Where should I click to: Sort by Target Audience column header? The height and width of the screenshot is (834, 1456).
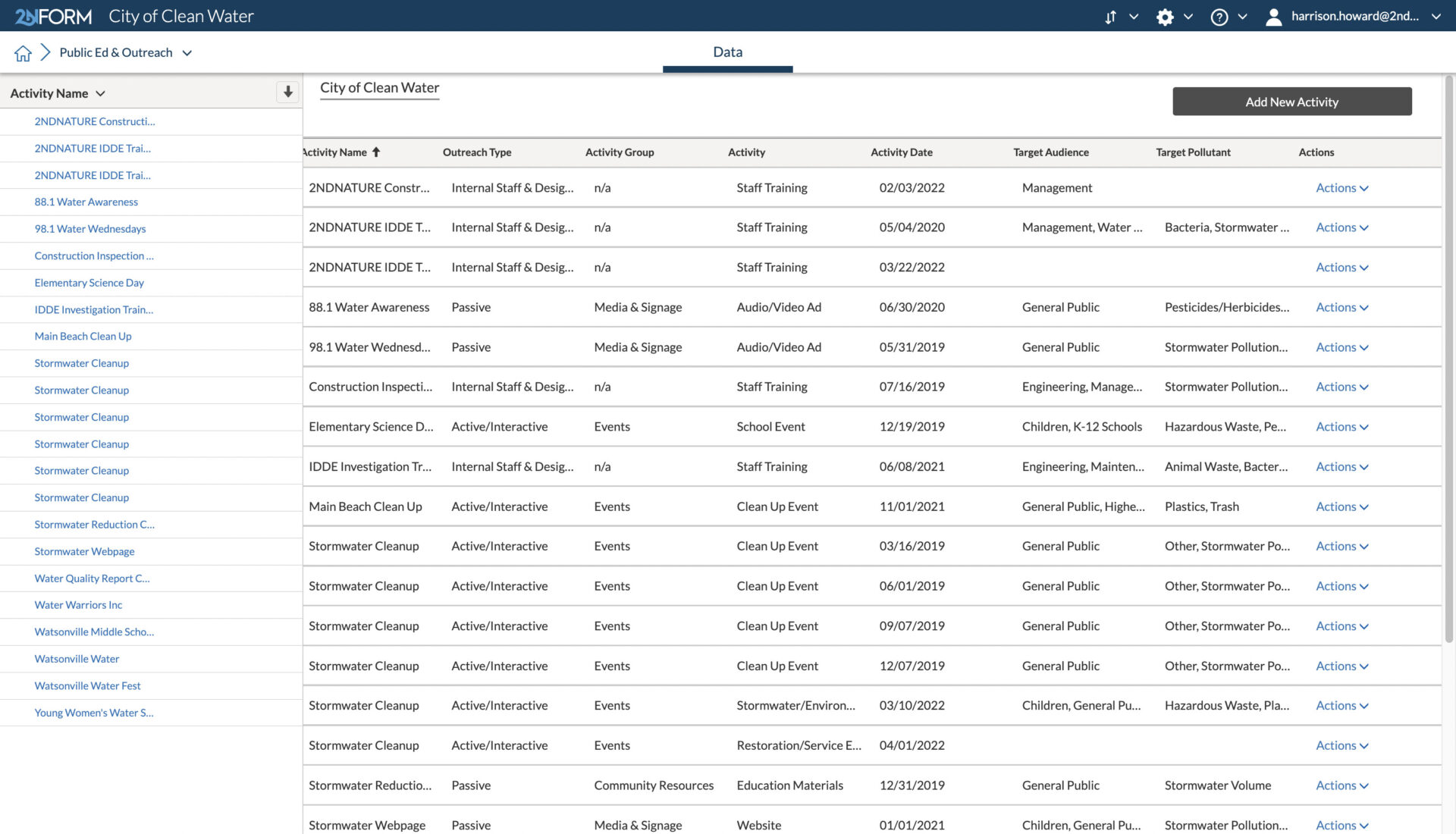(x=1051, y=152)
